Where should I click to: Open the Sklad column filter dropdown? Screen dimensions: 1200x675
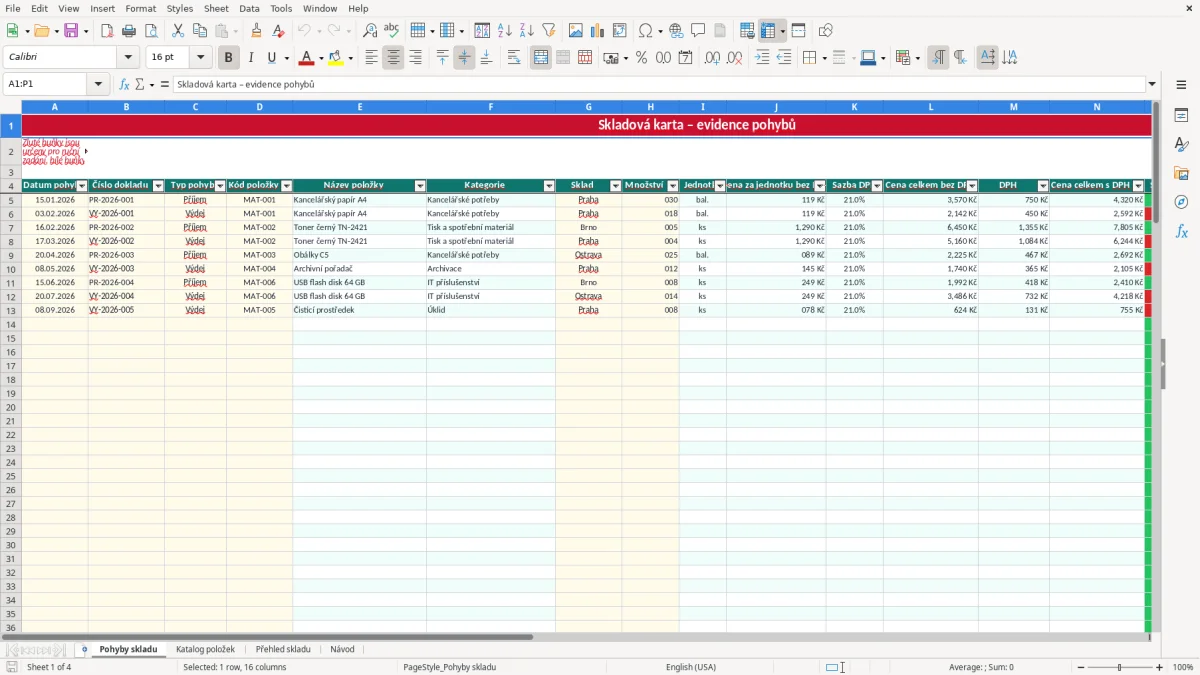[615, 186]
